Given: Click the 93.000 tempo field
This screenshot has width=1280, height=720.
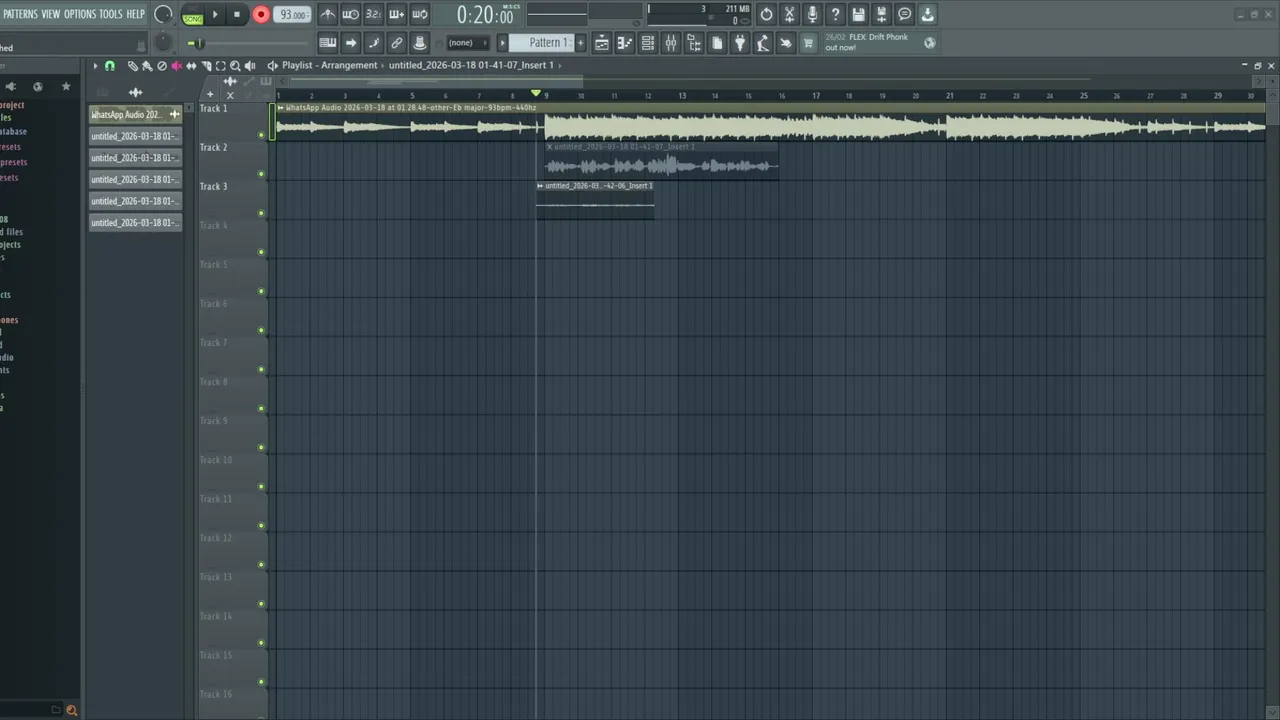Looking at the screenshot, I should 293,14.
